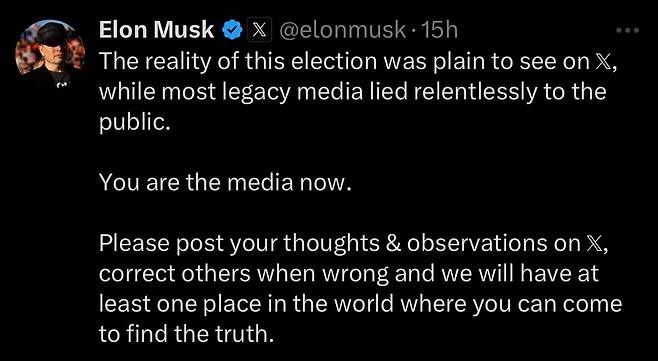Click the line 'correct others when wrong'
This screenshot has height=361, width=658.
click(349, 275)
